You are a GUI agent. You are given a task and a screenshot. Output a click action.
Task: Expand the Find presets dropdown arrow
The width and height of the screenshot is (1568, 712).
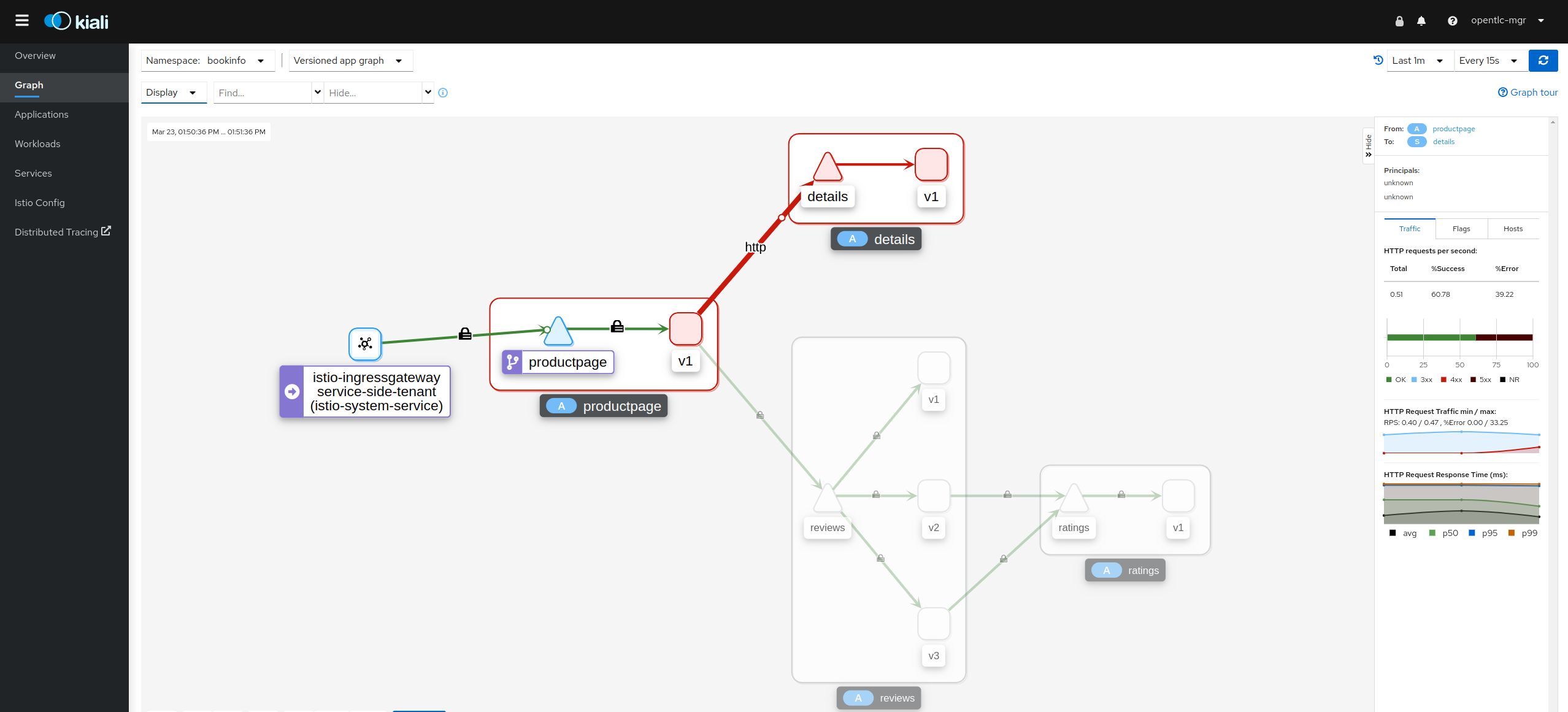pyautogui.click(x=318, y=93)
